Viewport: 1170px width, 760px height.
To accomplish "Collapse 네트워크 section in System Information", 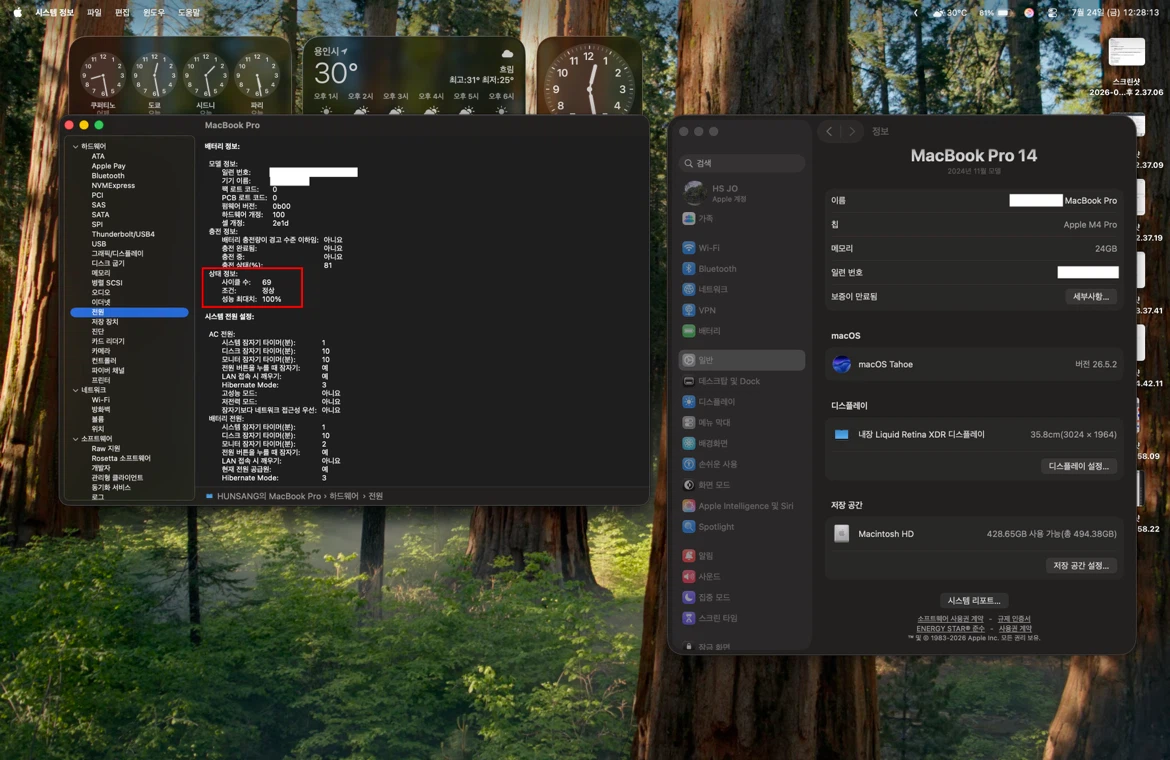I will [75, 390].
